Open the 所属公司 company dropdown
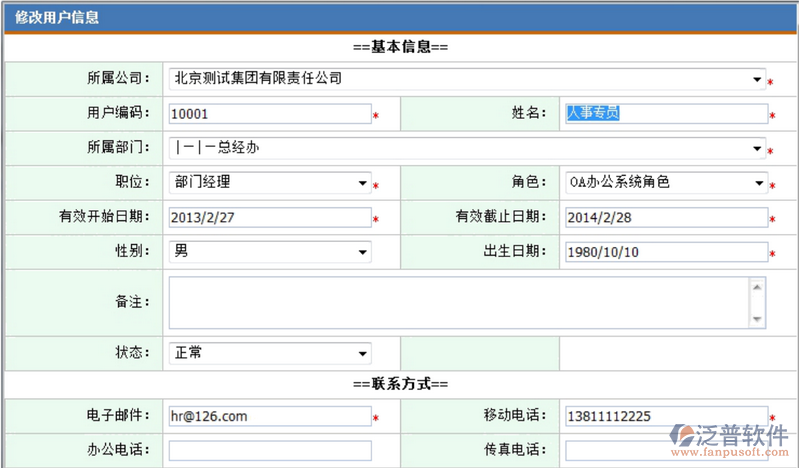The width and height of the screenshot is (799, 468). pos(466,78)
